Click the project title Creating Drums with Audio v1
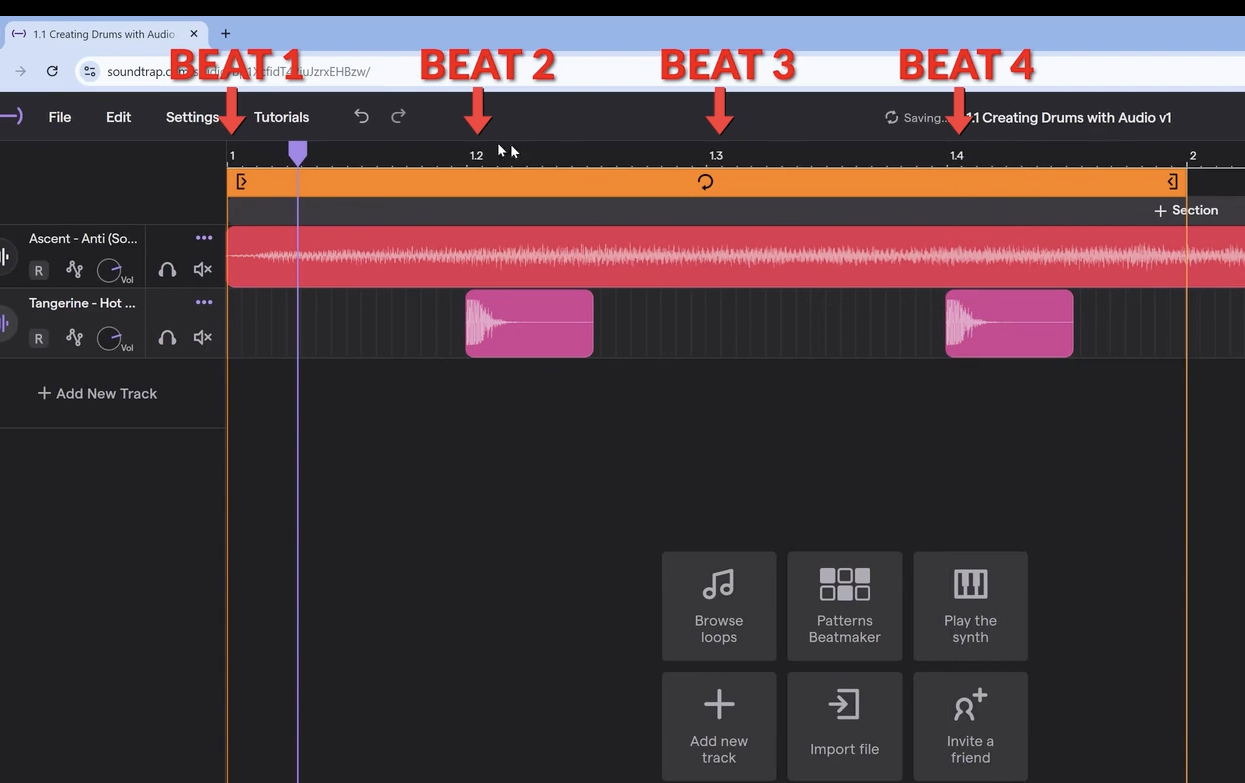1245x783 pixels. click(1069, 118)
